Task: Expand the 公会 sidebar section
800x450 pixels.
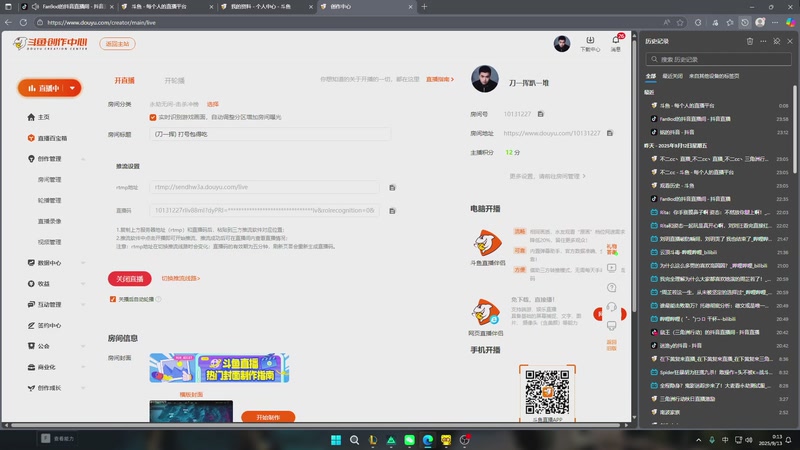Action: tap(83, 346)
